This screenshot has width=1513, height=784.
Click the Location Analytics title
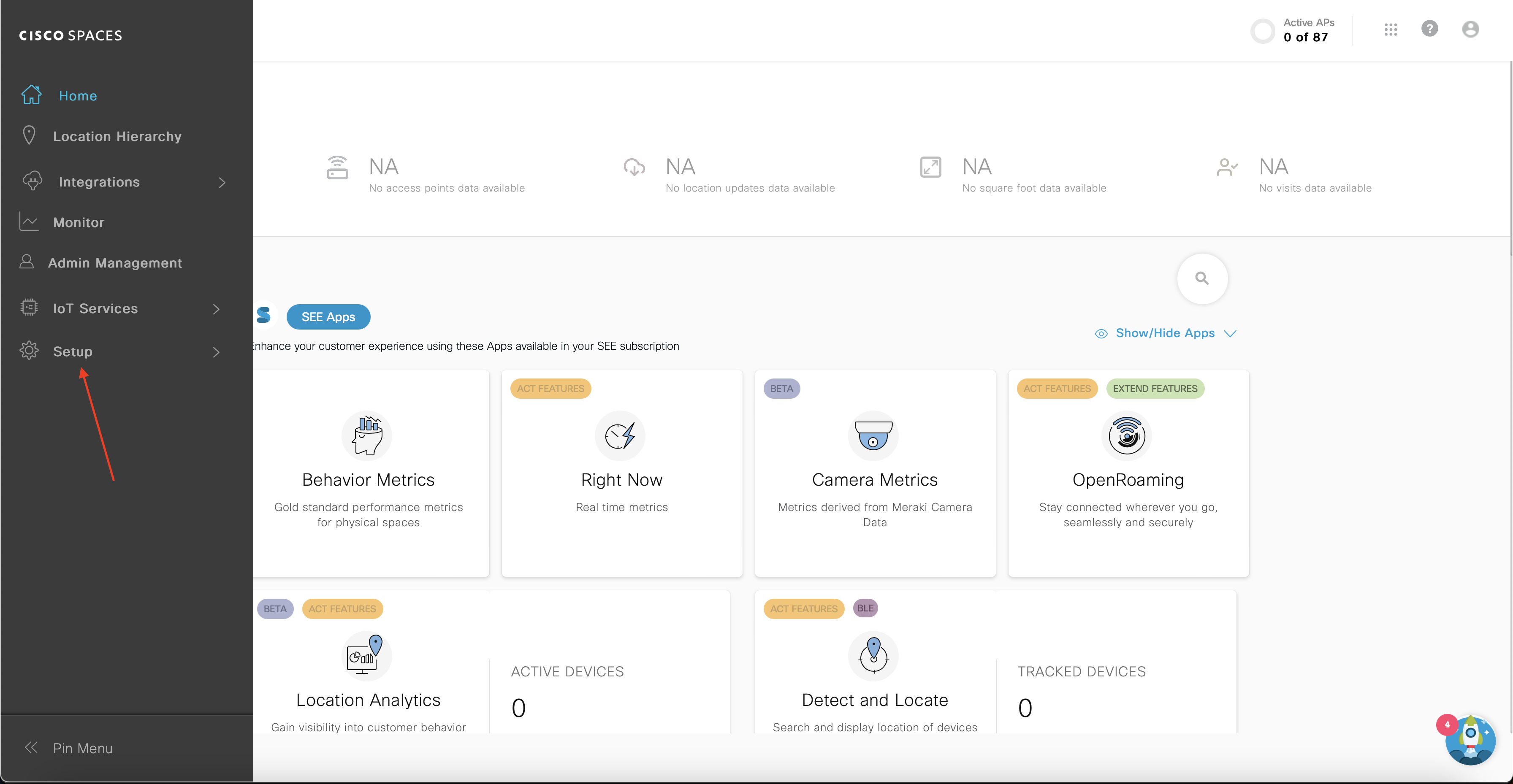point(368,700)
